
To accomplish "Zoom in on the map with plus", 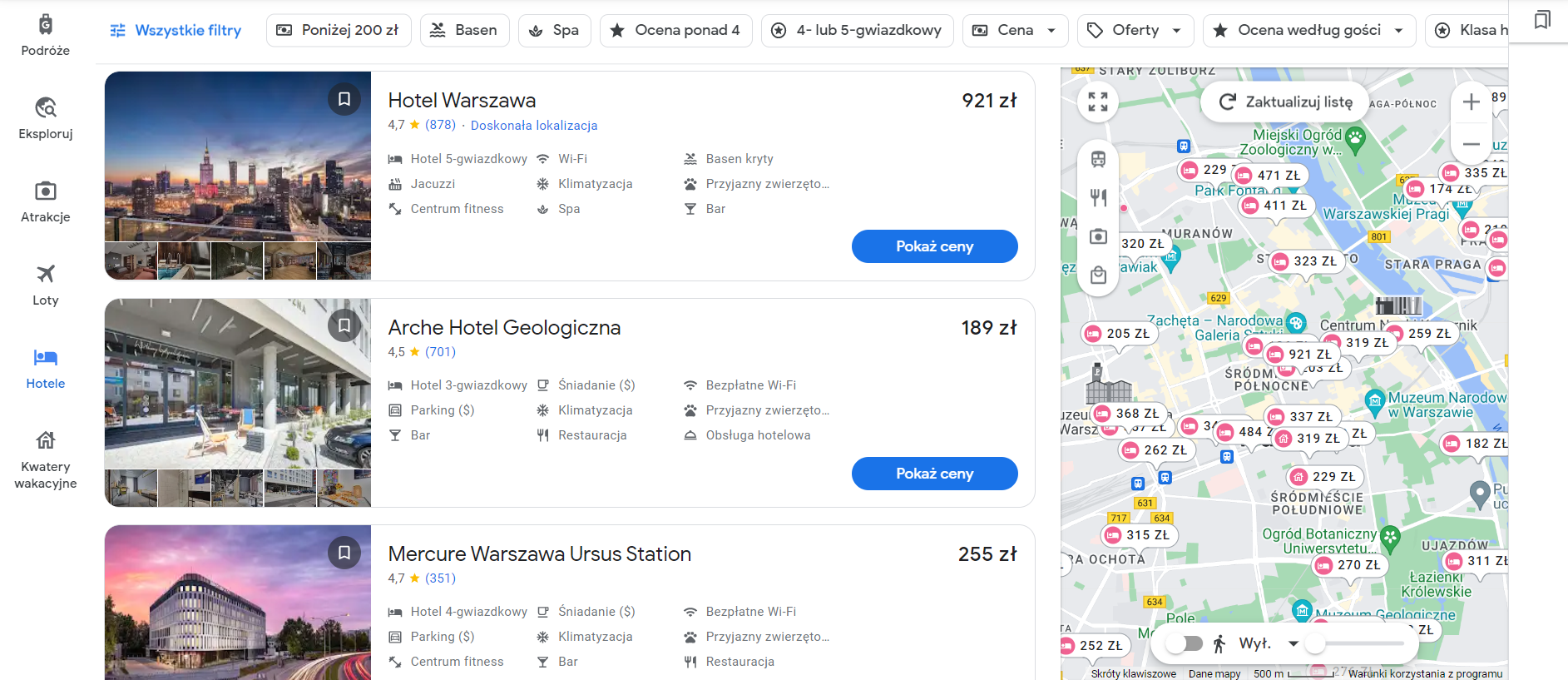I will point(1471,102).
